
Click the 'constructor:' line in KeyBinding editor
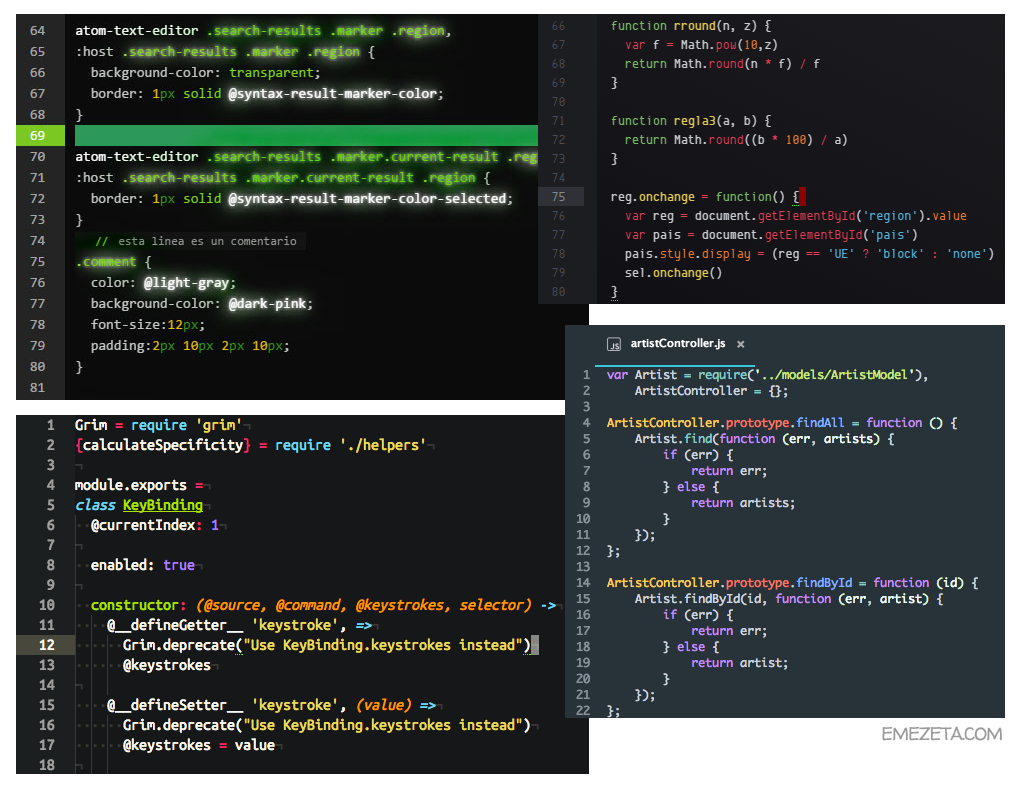click(x=323, y=605)
